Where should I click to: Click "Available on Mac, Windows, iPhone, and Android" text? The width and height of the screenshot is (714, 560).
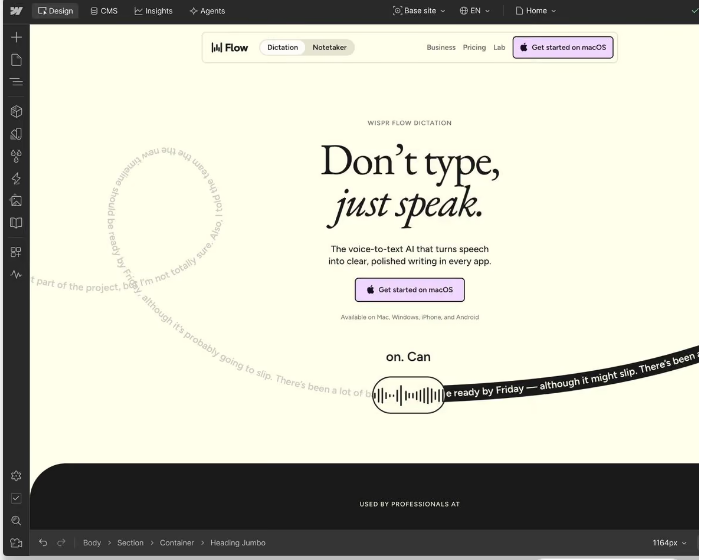click(410, 317)
